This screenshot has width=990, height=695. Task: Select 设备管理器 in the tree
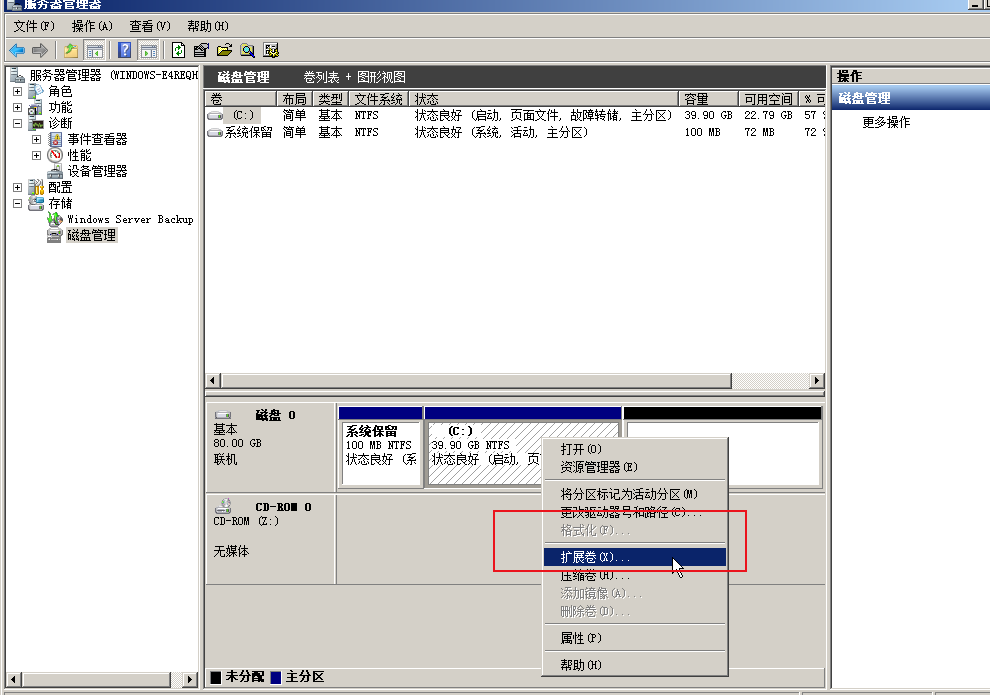point(97,171)
